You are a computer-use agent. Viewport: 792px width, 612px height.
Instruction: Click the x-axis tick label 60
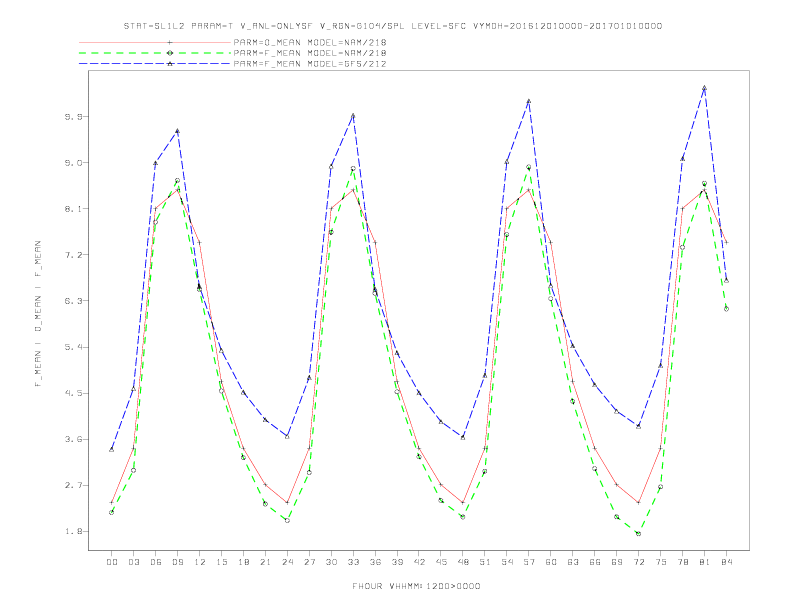point(551,562)
